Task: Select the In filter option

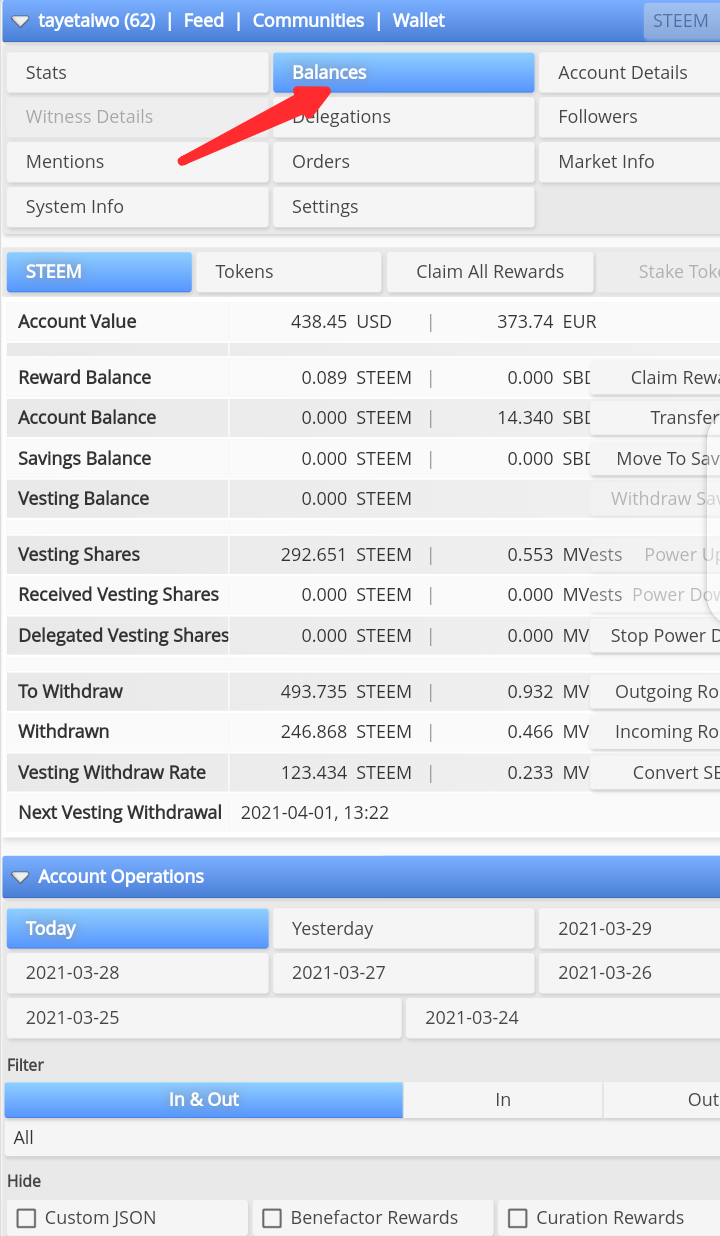Action: 503,1100
